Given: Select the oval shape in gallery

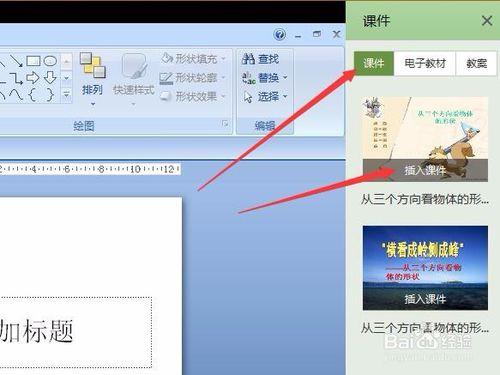Looking at the screenshot, I should (x=50, y=61).
